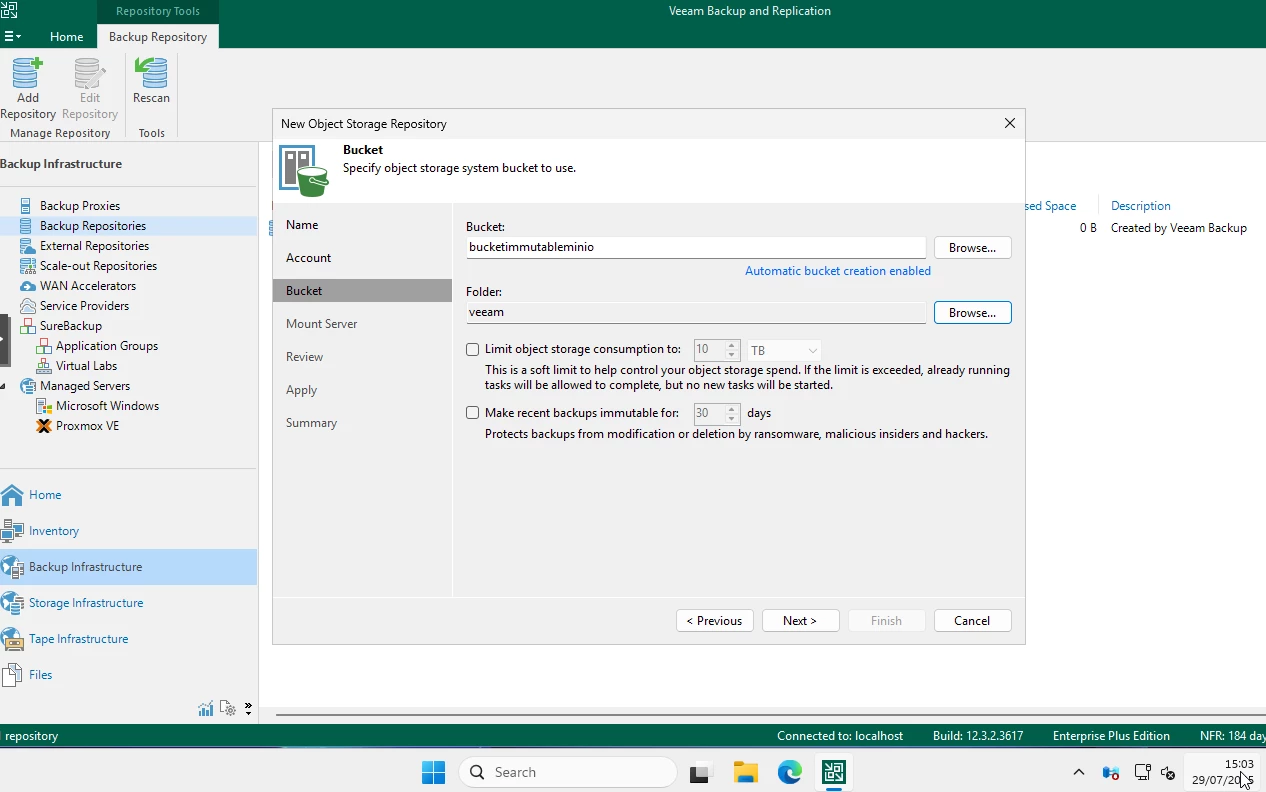The width and height of the screenshot is (1266, 792).
Task: Click the storage limit number field
Action: (709, 350)
